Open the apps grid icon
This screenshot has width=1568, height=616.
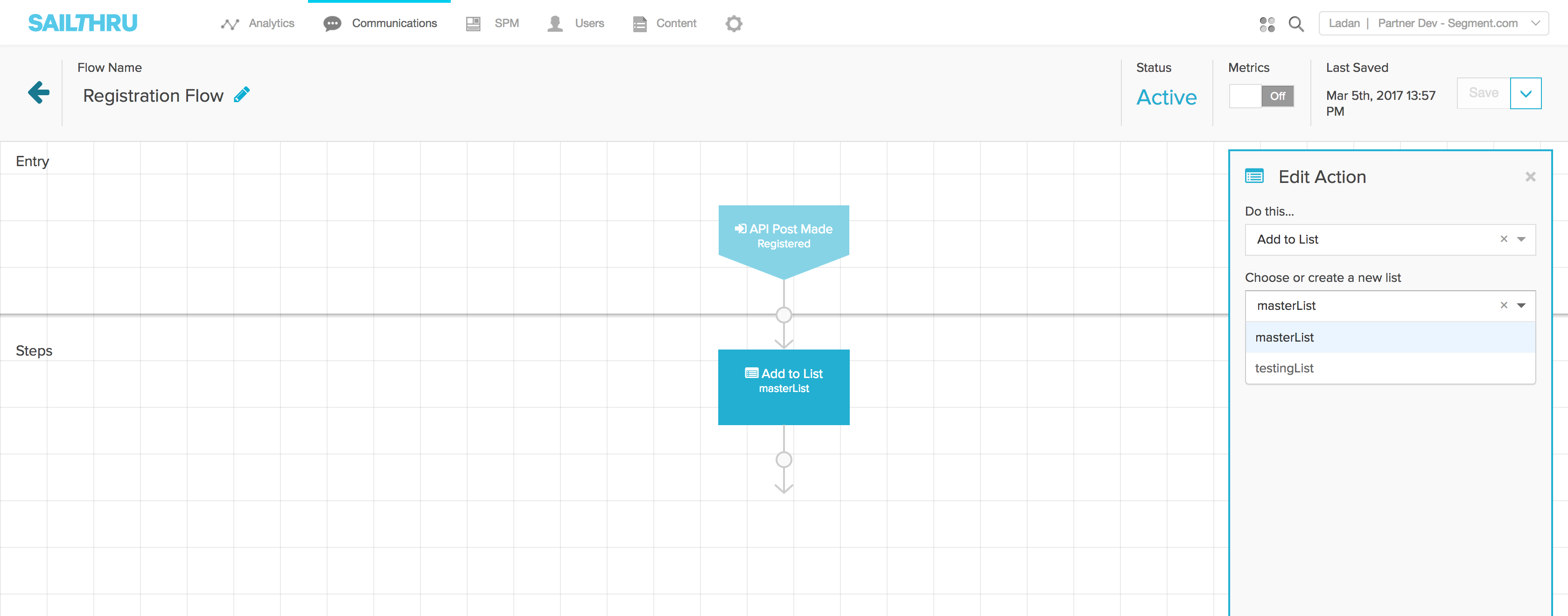[x=1267, y=24]
